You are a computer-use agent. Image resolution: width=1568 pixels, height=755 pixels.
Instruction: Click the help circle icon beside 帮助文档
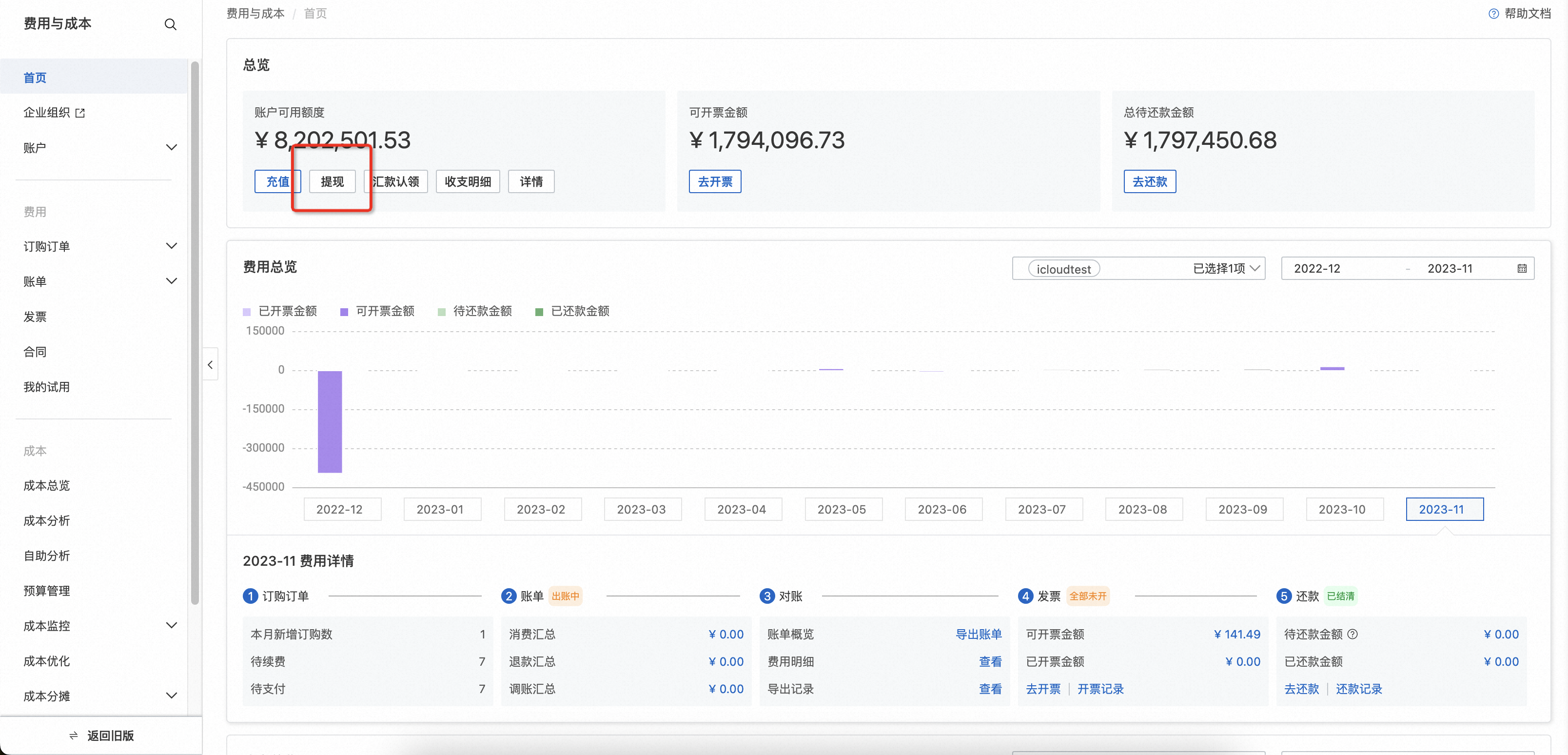pos(1494,13)
